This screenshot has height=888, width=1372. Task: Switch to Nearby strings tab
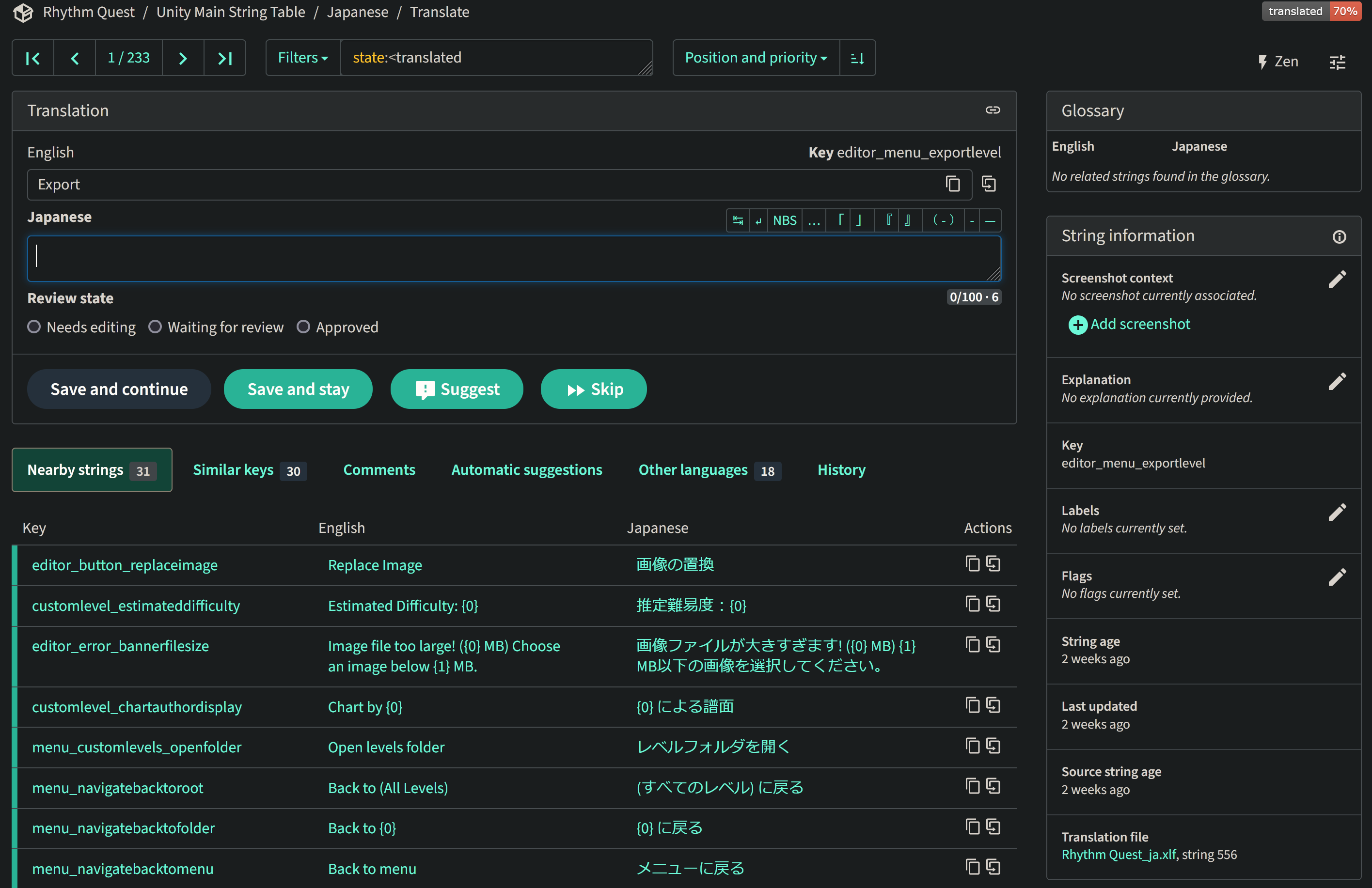tap(92, 470)
